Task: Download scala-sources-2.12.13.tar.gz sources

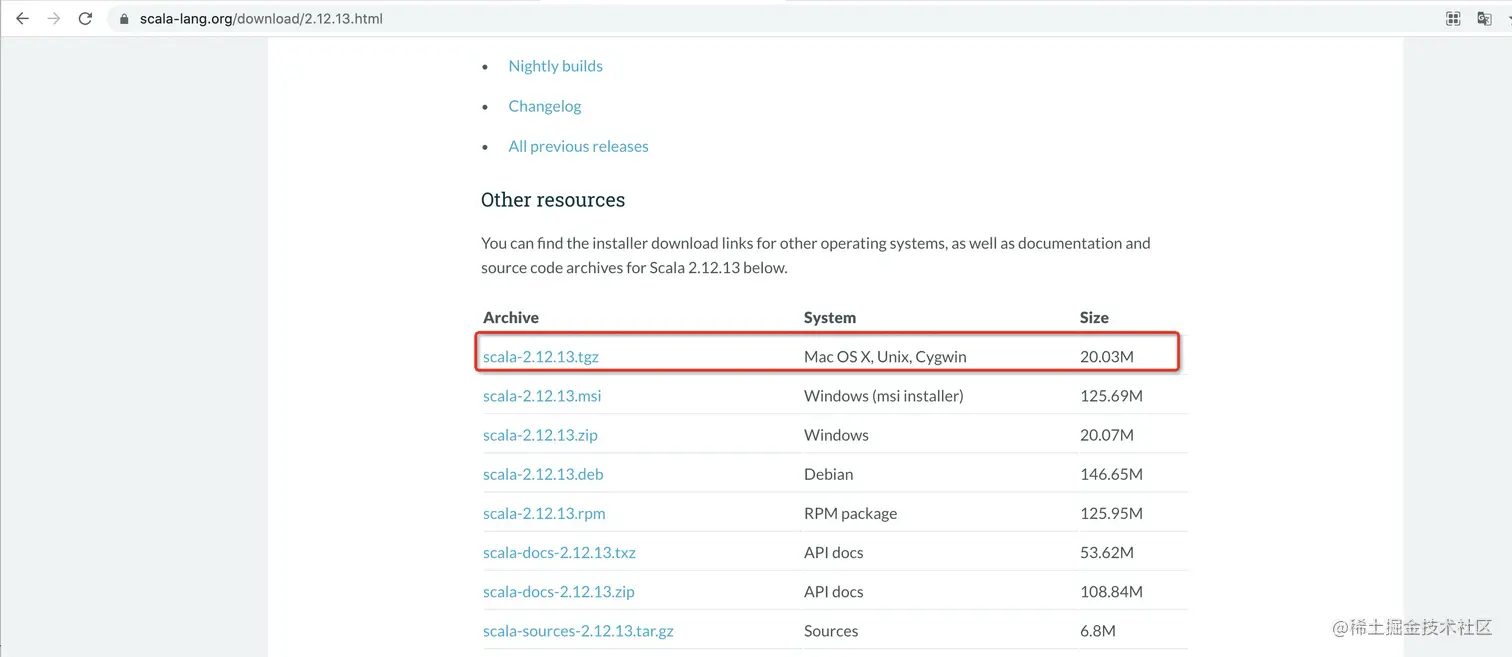Action: point(578,631)
